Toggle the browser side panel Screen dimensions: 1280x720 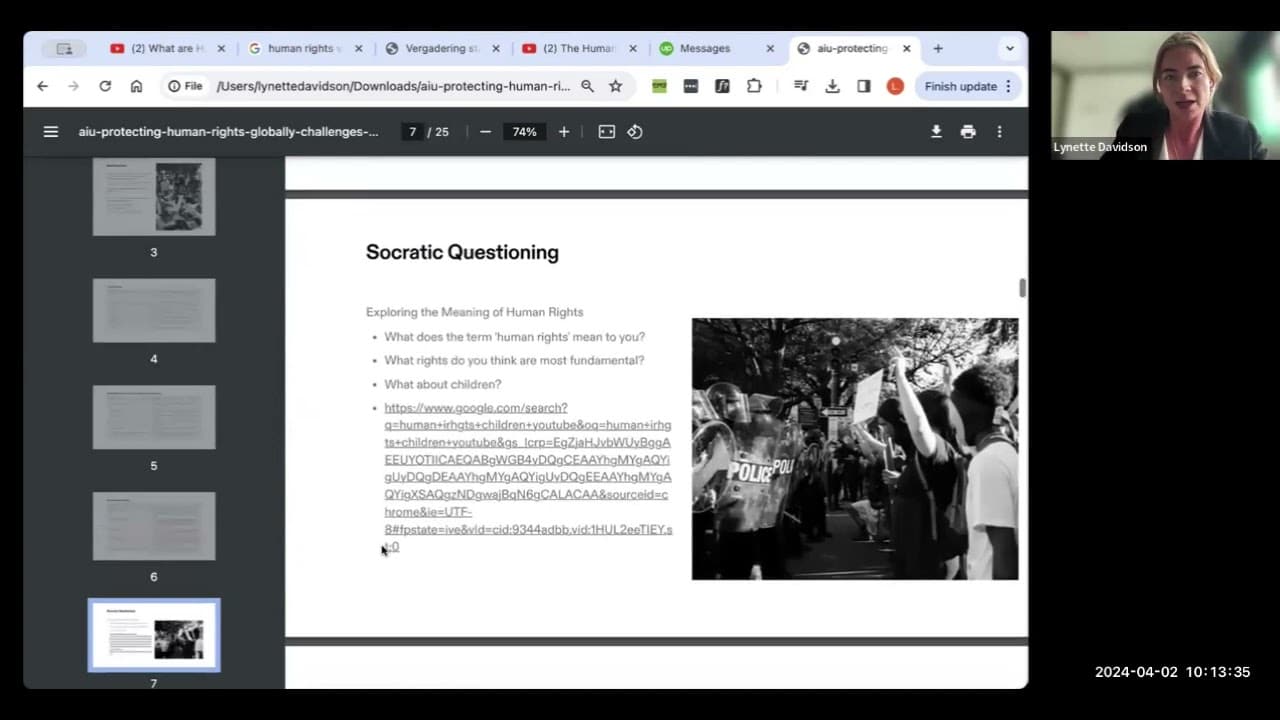(864, 86)
